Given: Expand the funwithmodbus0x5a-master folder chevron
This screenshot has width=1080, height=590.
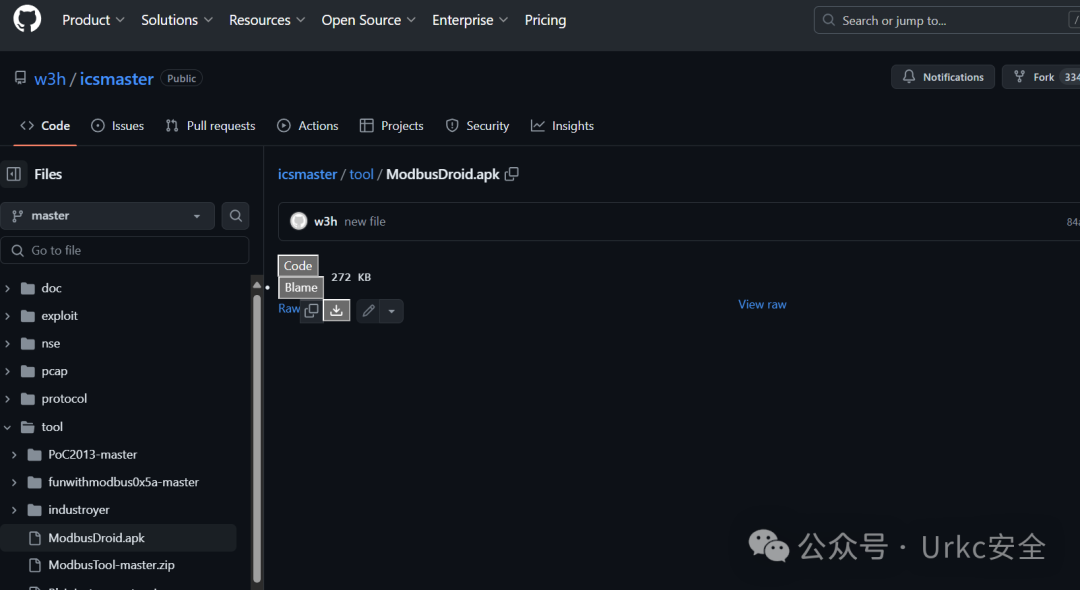Looking at the screenshot, I should (x=14, y=482).
